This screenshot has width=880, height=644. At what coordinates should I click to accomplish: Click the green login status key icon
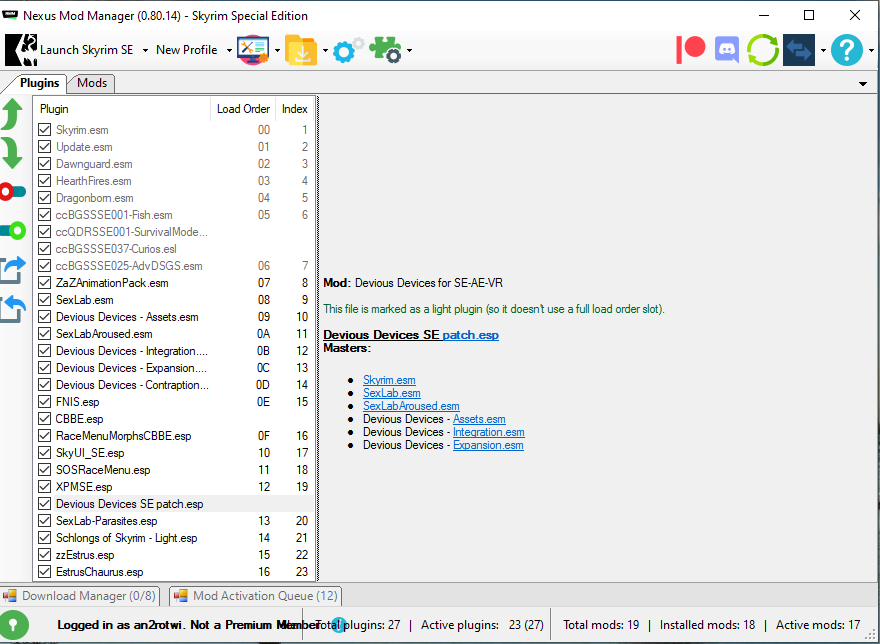pos(14,624)
